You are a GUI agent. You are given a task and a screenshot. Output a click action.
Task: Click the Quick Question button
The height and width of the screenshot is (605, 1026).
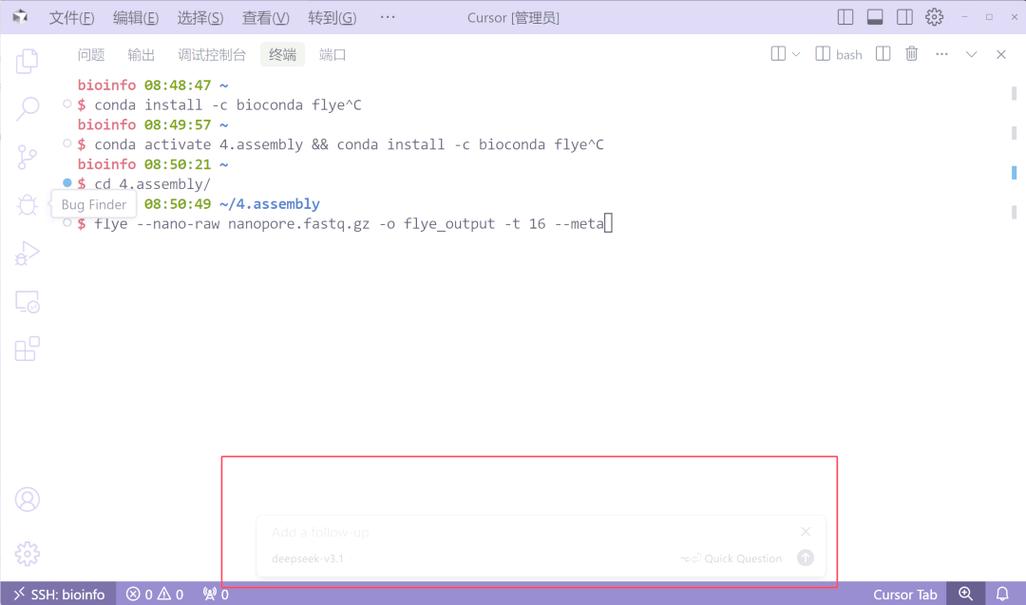[x=744, y=558]
